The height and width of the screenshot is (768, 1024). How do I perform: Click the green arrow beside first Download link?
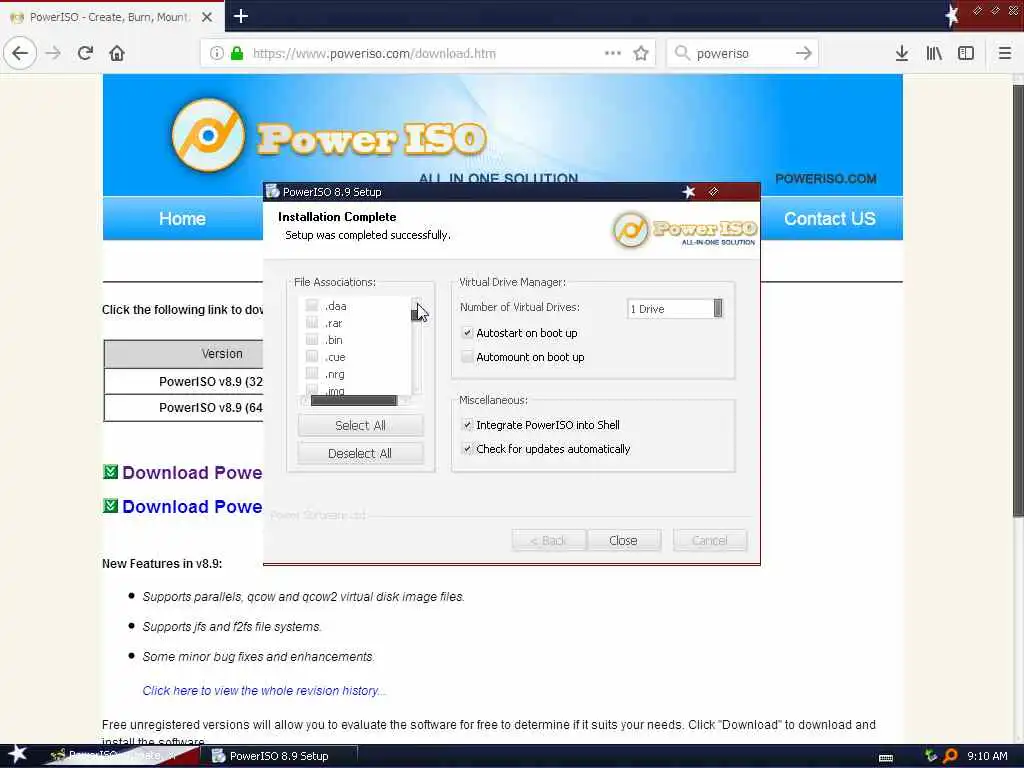(110, 472)
